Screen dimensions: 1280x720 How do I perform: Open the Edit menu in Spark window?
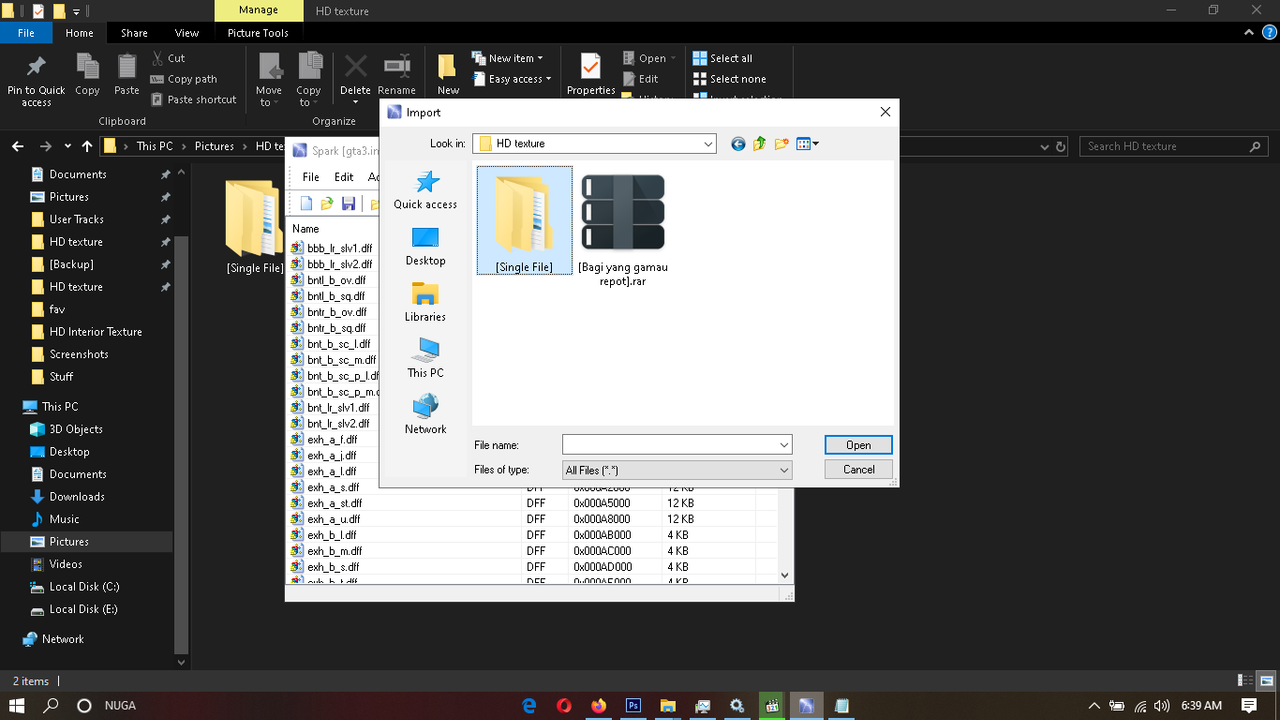(344, 177)
